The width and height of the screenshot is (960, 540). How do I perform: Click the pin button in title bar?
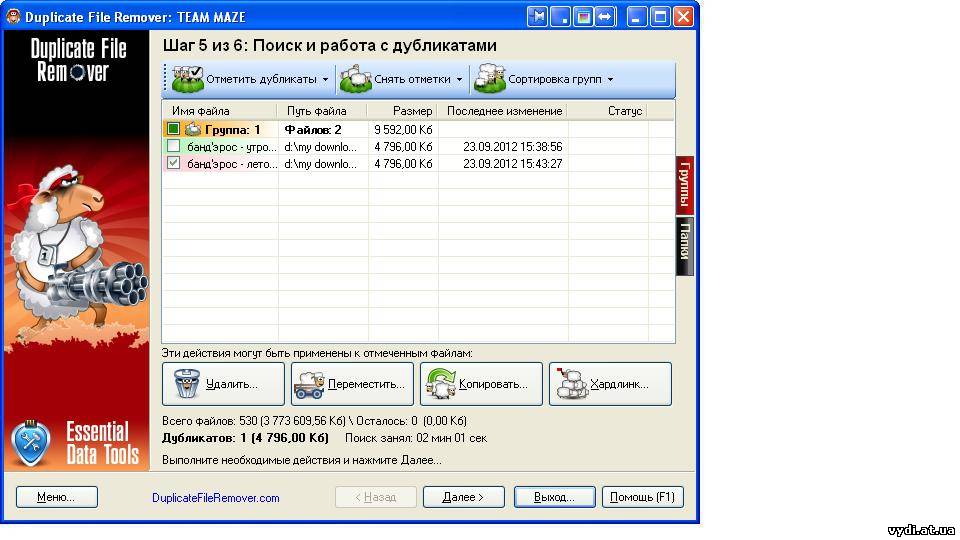click(x=537, y=17)
